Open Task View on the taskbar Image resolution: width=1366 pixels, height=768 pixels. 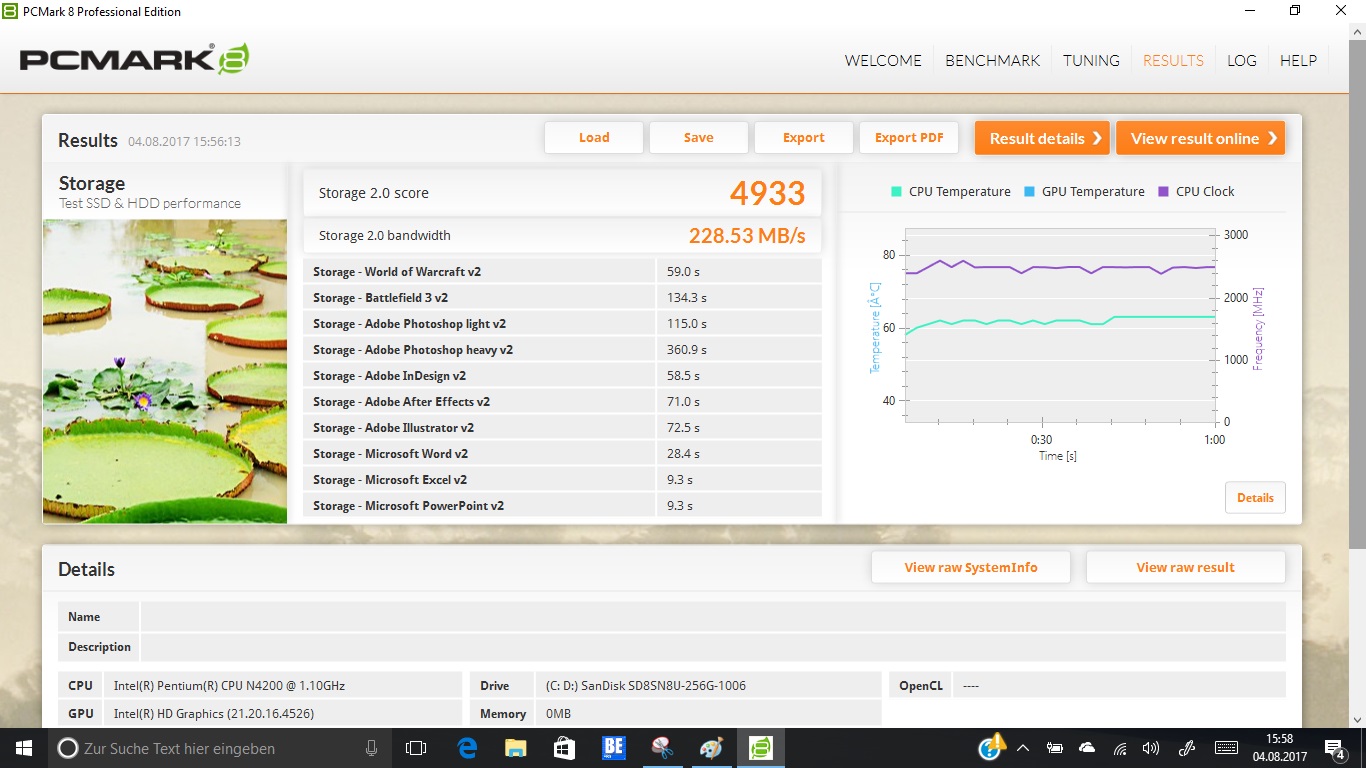tap(416, 748)
